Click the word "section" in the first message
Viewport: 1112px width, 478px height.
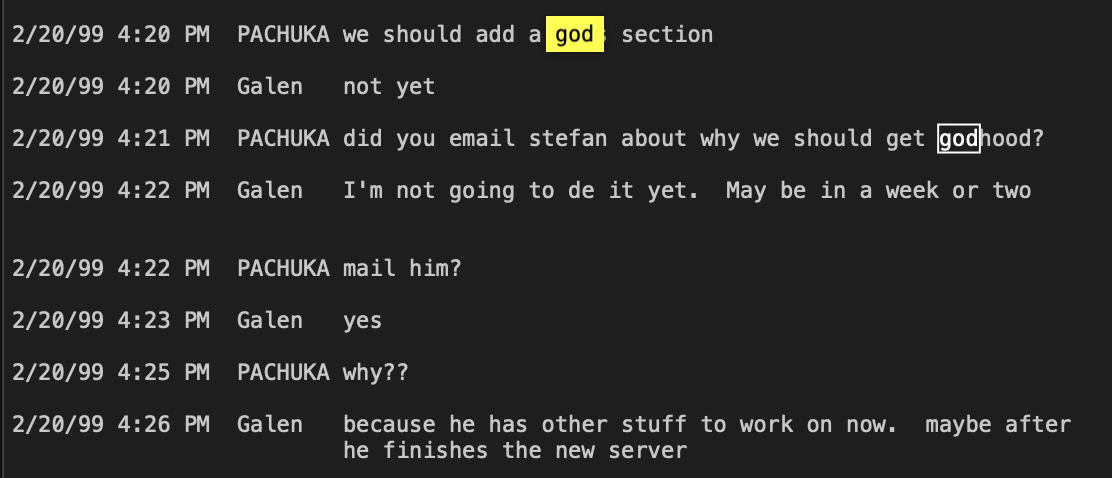pos(667,35)
